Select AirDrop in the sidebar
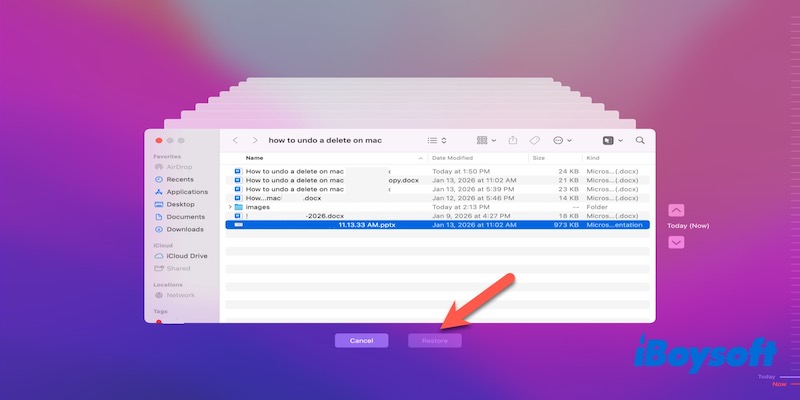 tap(177, 167)
